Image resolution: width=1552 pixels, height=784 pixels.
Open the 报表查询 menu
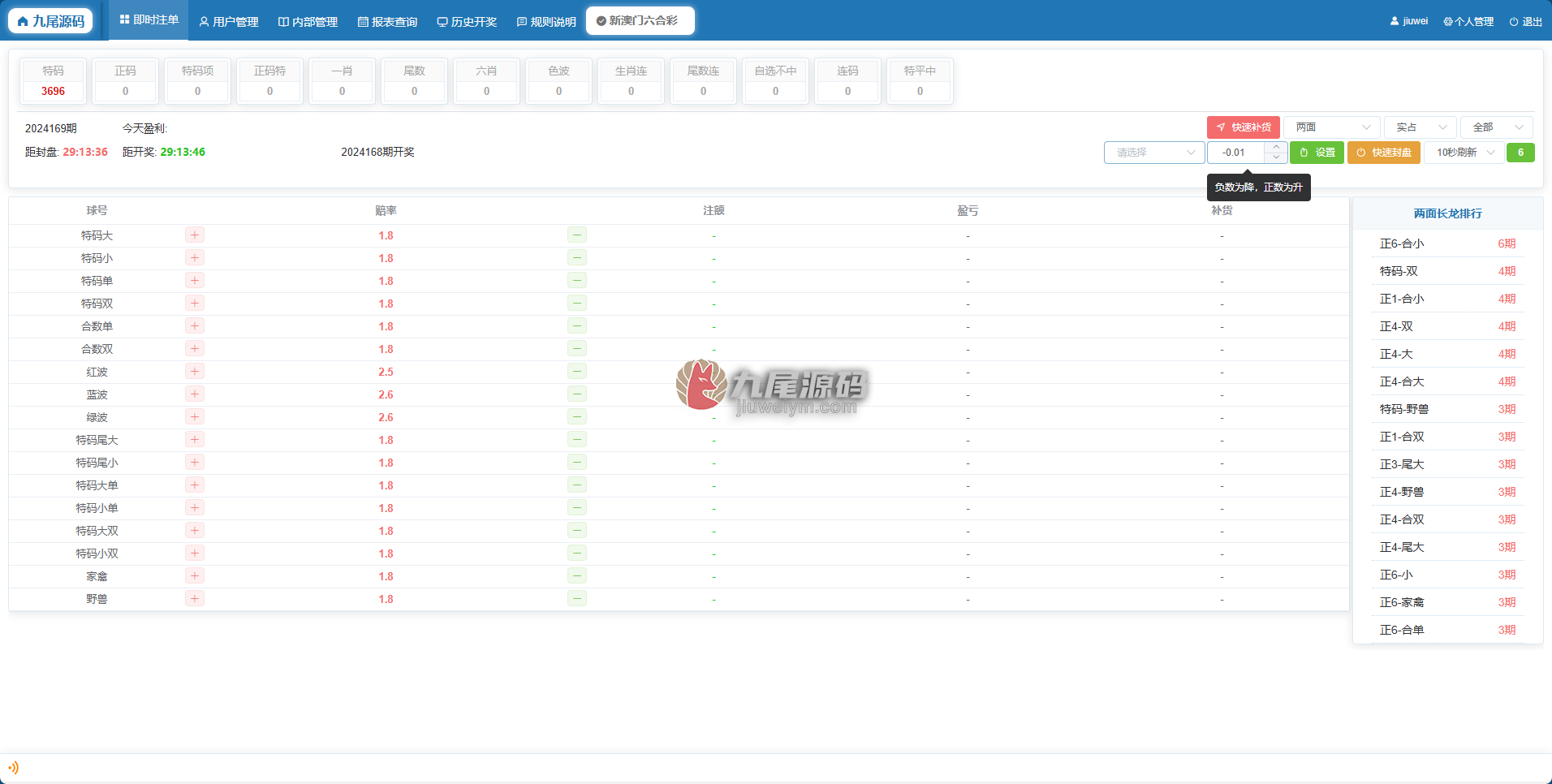387,22
